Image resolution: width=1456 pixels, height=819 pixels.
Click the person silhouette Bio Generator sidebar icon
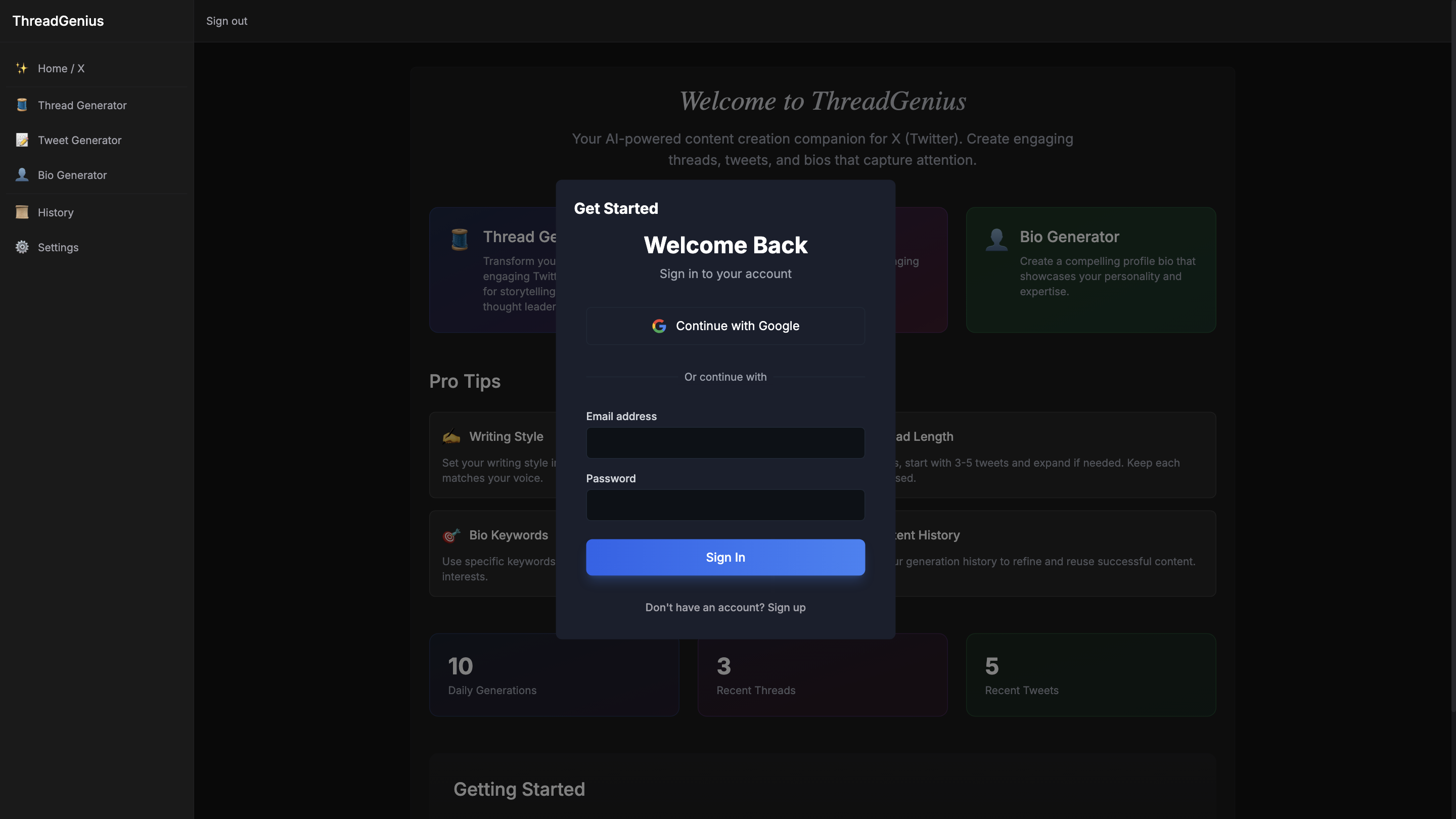click(21, 174)
